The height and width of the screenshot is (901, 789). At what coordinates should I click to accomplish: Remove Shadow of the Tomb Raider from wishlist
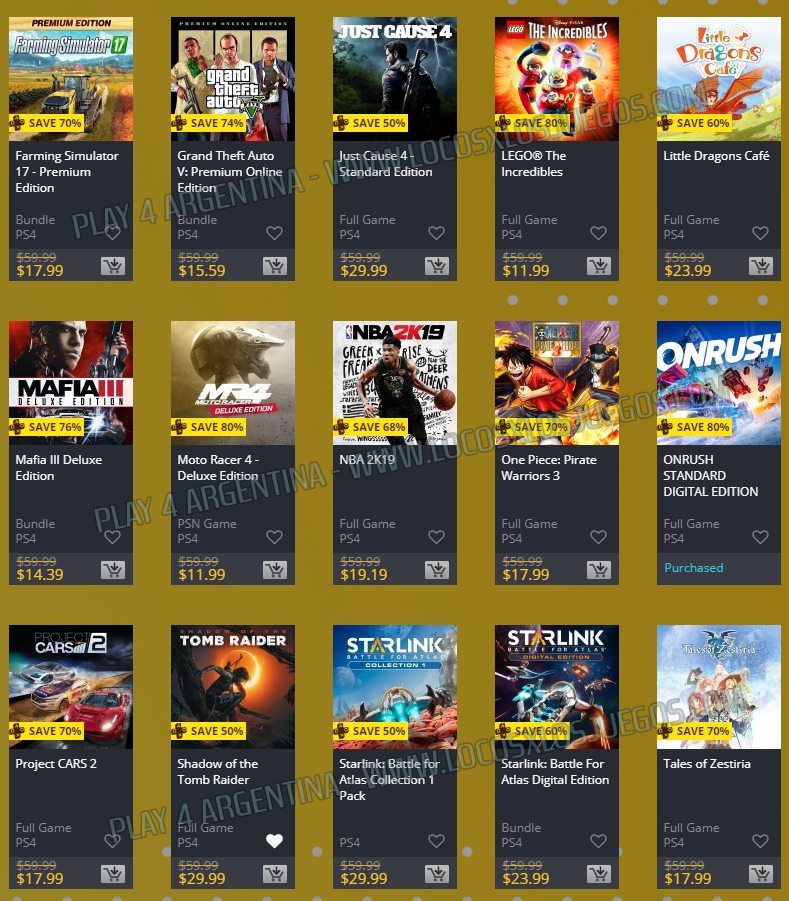tap(275, 841)
